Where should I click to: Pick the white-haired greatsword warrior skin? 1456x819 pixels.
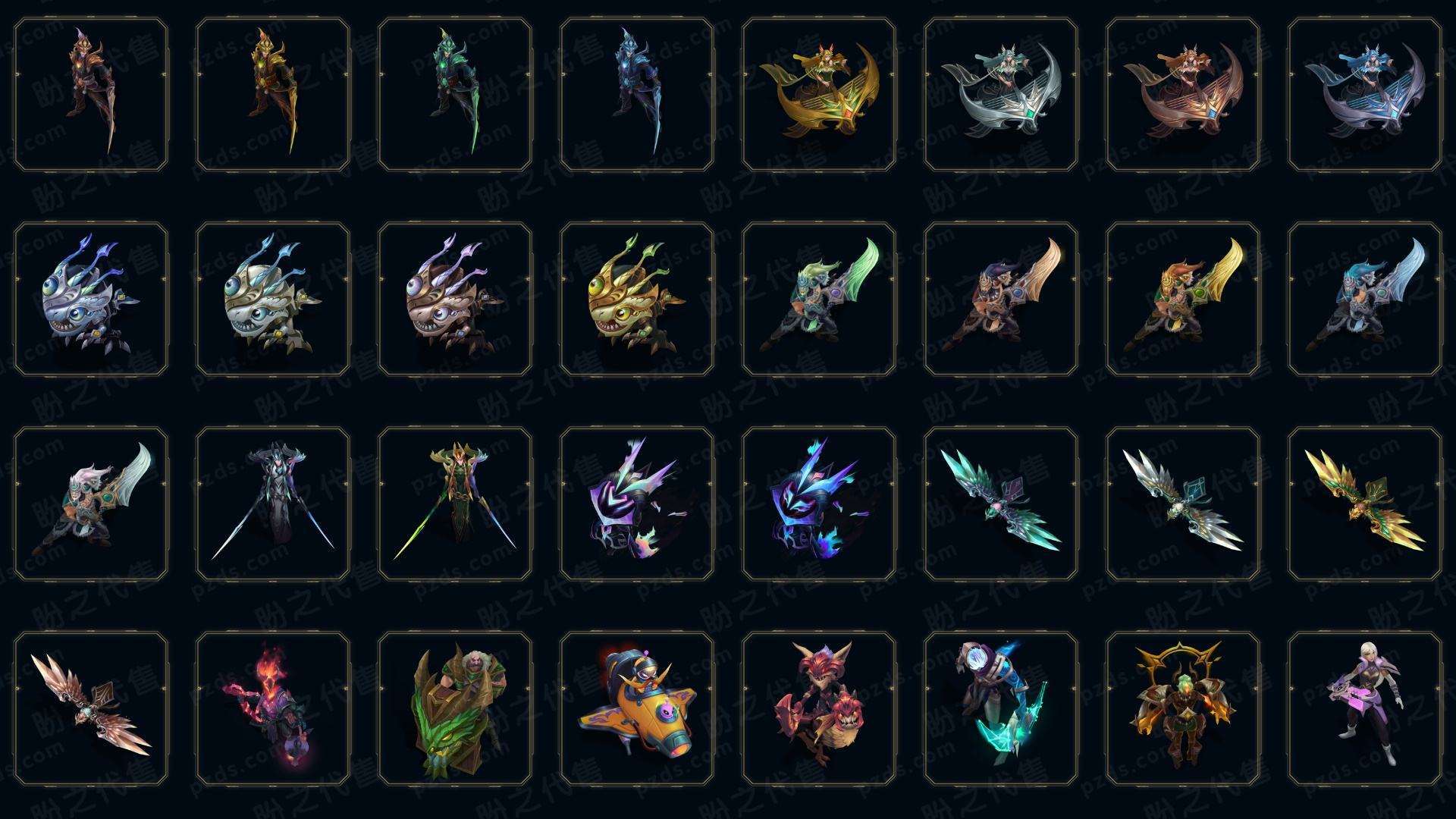91,504
